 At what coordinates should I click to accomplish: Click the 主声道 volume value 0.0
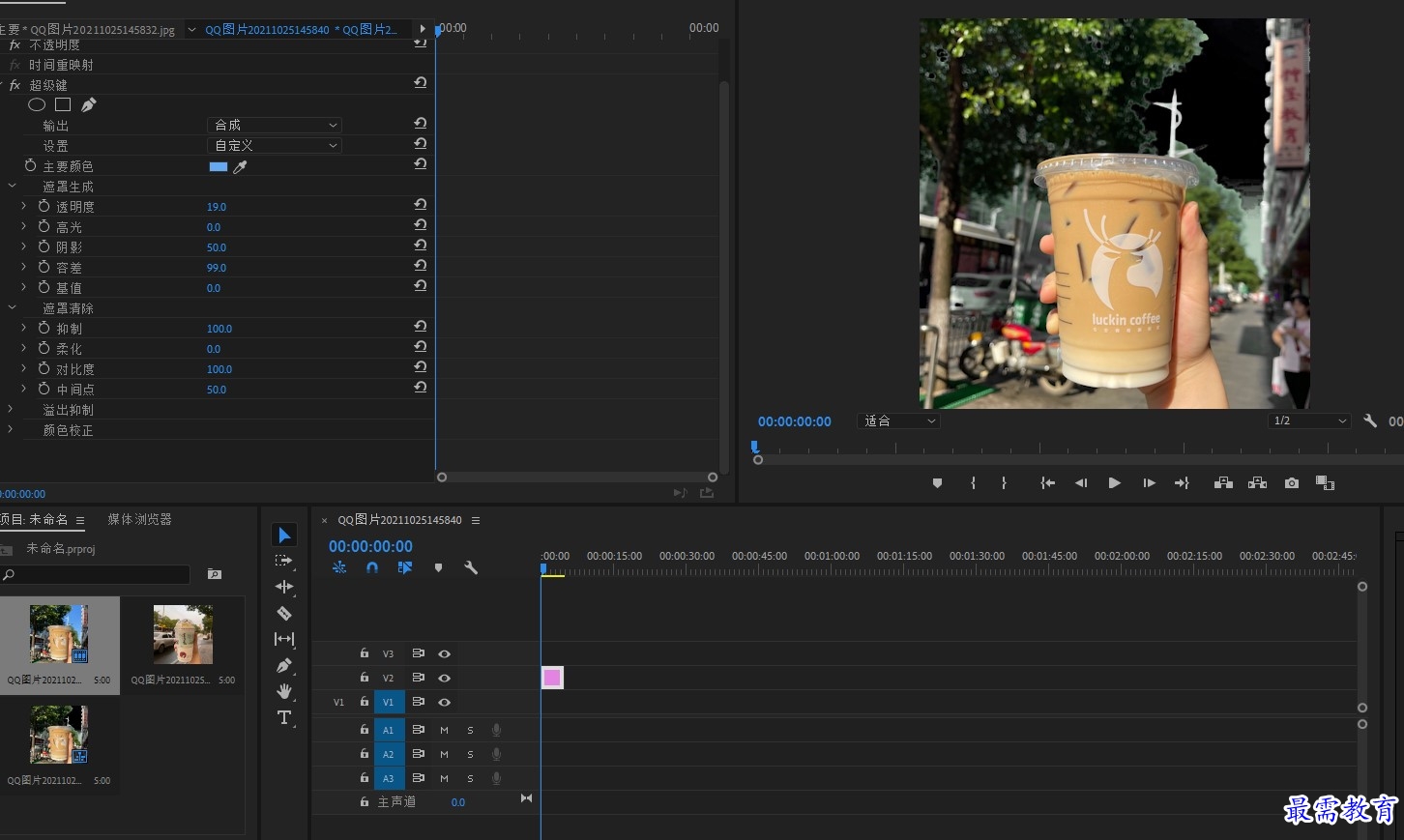(458, 802)
